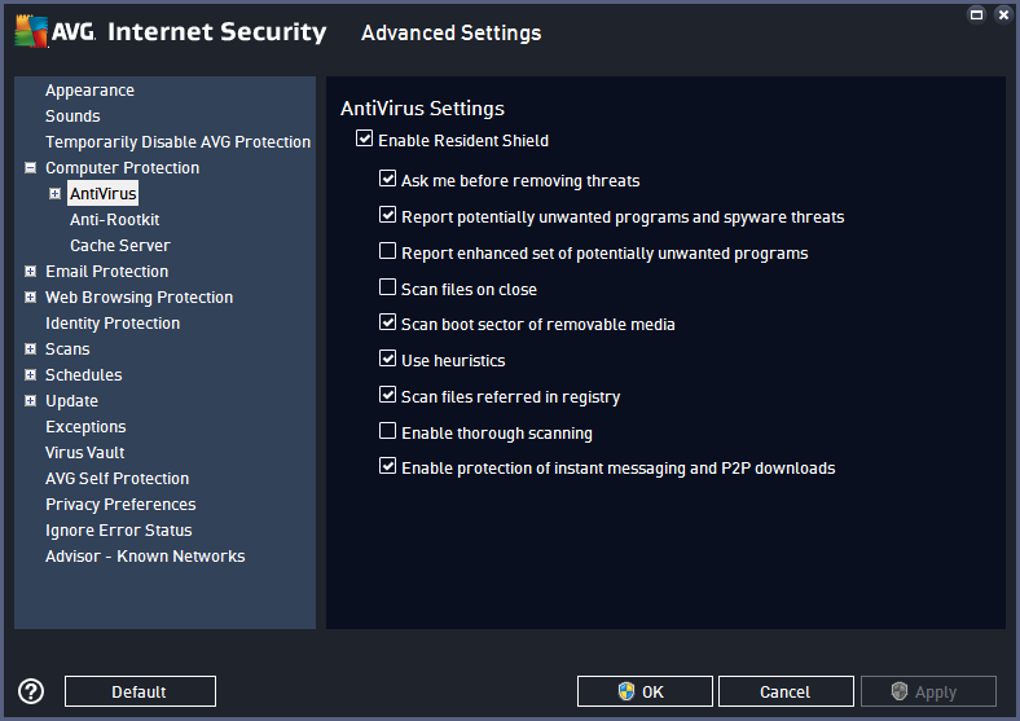Click the AVG logo icon
This screenshot has height=721, width=1020.
click(31, 32)
